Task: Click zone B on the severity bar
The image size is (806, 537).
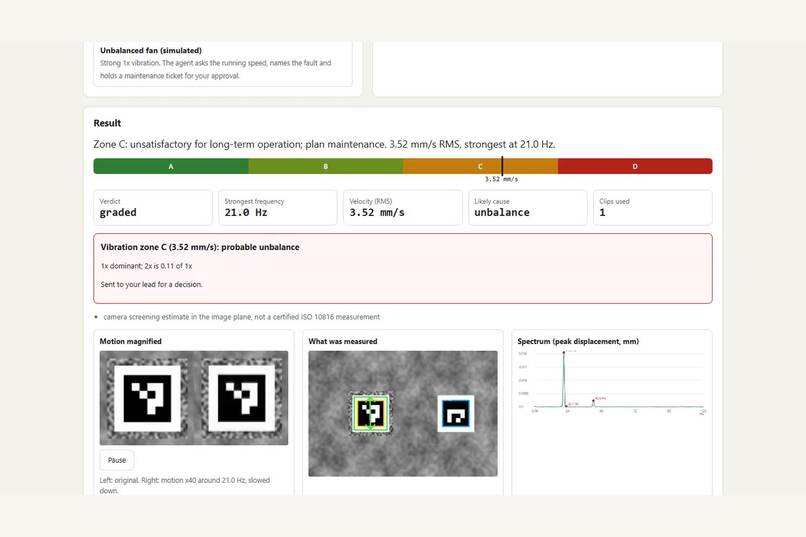Action: point(325,166)
